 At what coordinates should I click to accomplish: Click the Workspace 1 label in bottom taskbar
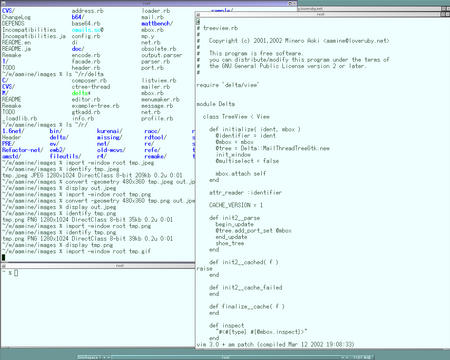[89, 357]
